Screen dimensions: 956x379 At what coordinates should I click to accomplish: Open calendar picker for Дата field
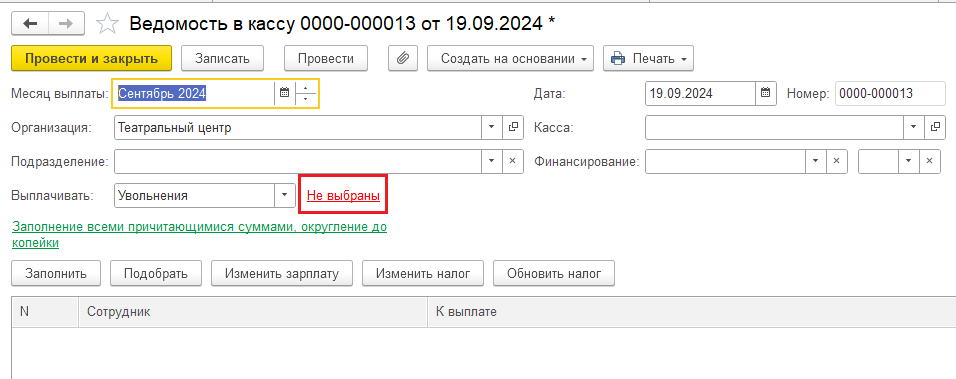[x=766, y=94]
